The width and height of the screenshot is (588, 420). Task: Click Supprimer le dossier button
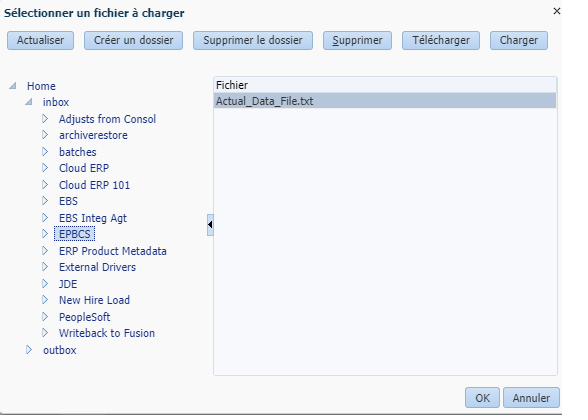click(253, 40)
